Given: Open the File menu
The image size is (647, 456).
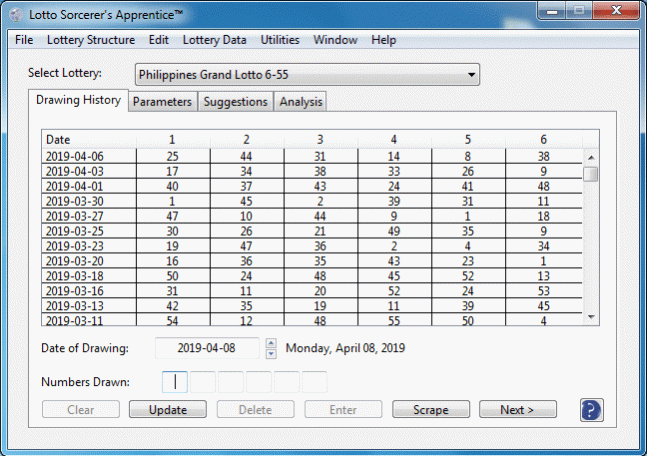Looking at the screenshot, I should [24, 40].
